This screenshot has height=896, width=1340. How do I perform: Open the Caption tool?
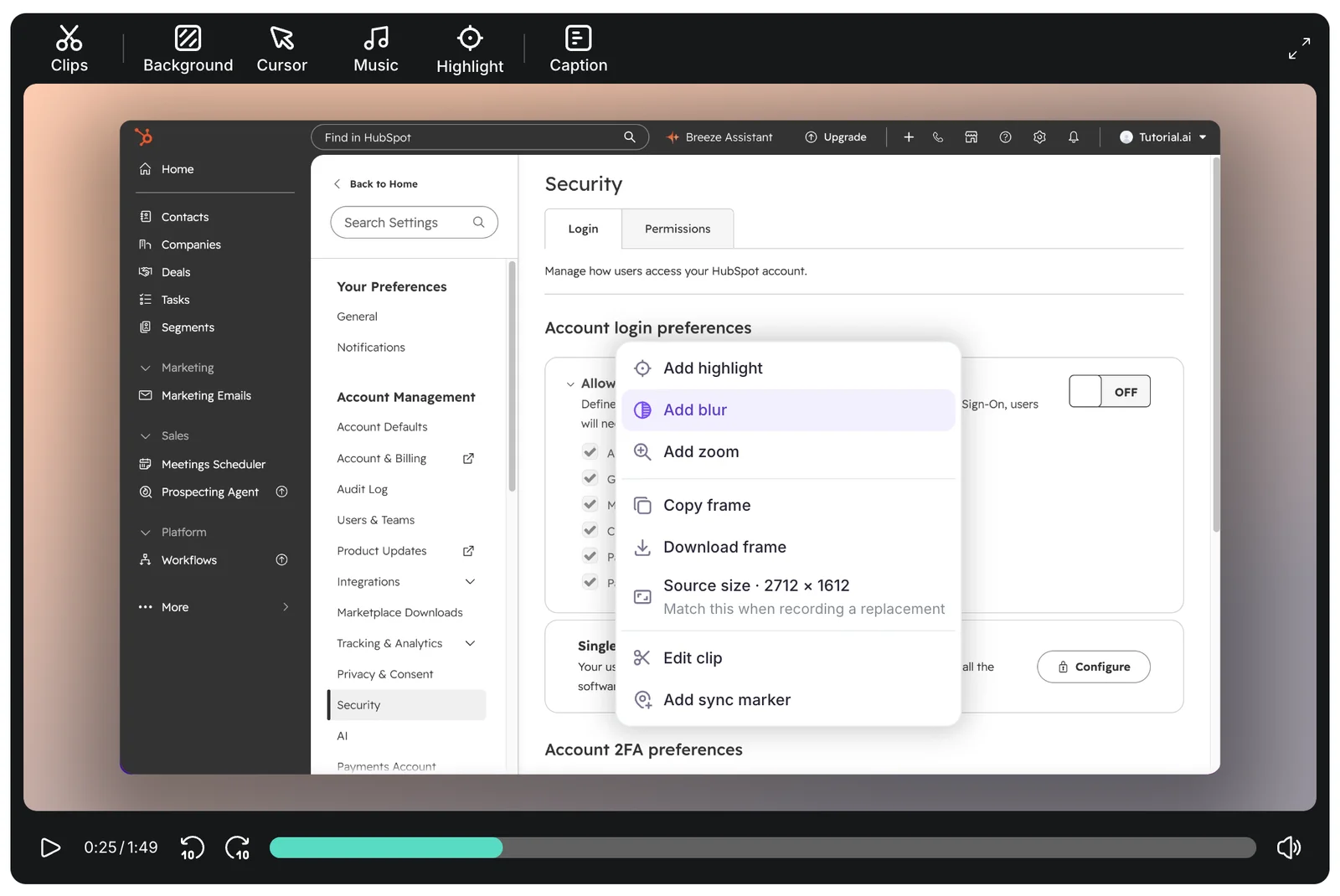(x=578, y=49)
